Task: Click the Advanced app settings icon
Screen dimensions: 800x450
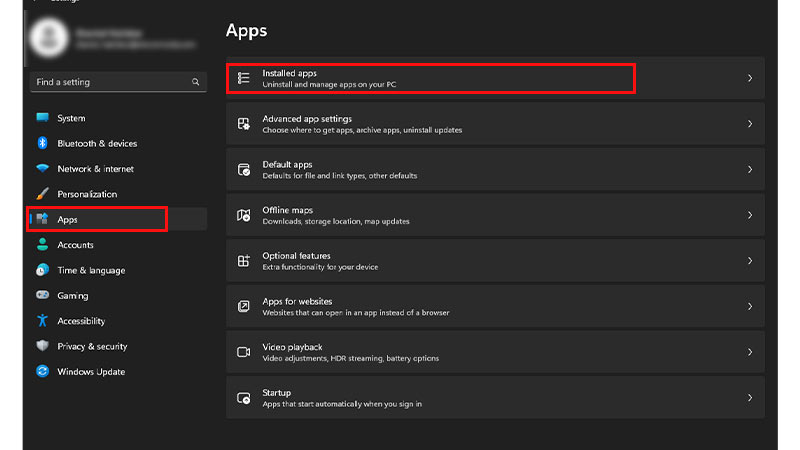Action: [x=243, y=124]
